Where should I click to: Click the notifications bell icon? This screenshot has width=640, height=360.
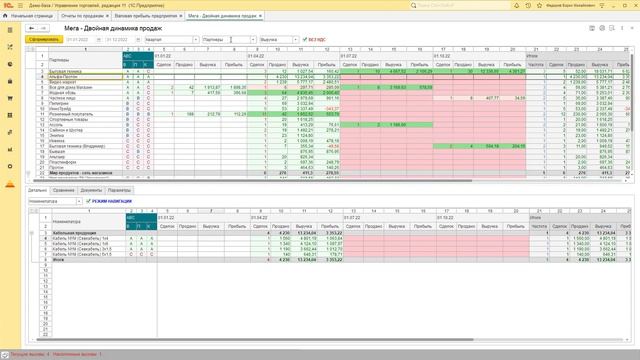click(x=516, y=5)
